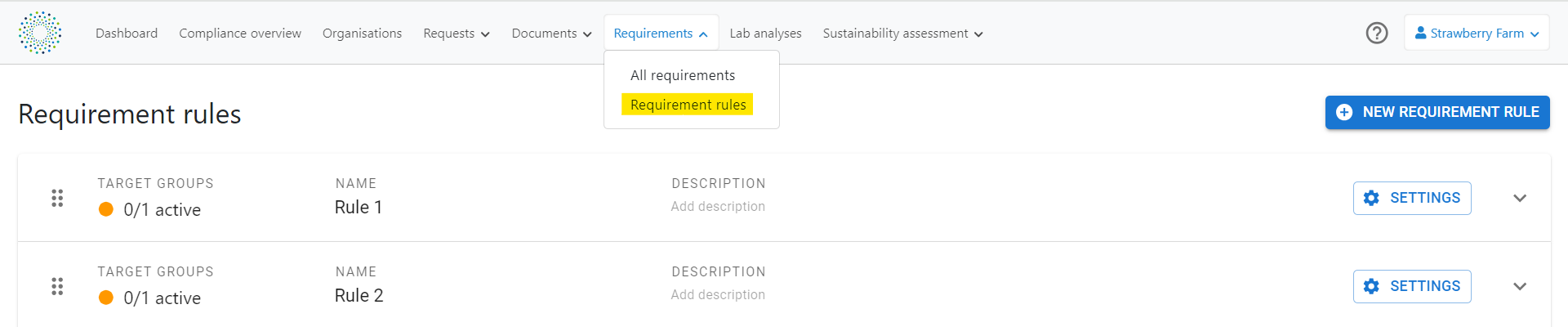Image resolution: width=1568 pixels, height=327 pixels.
Task: Click the orange status dot for Rule 1
Action: click(106, 209)
